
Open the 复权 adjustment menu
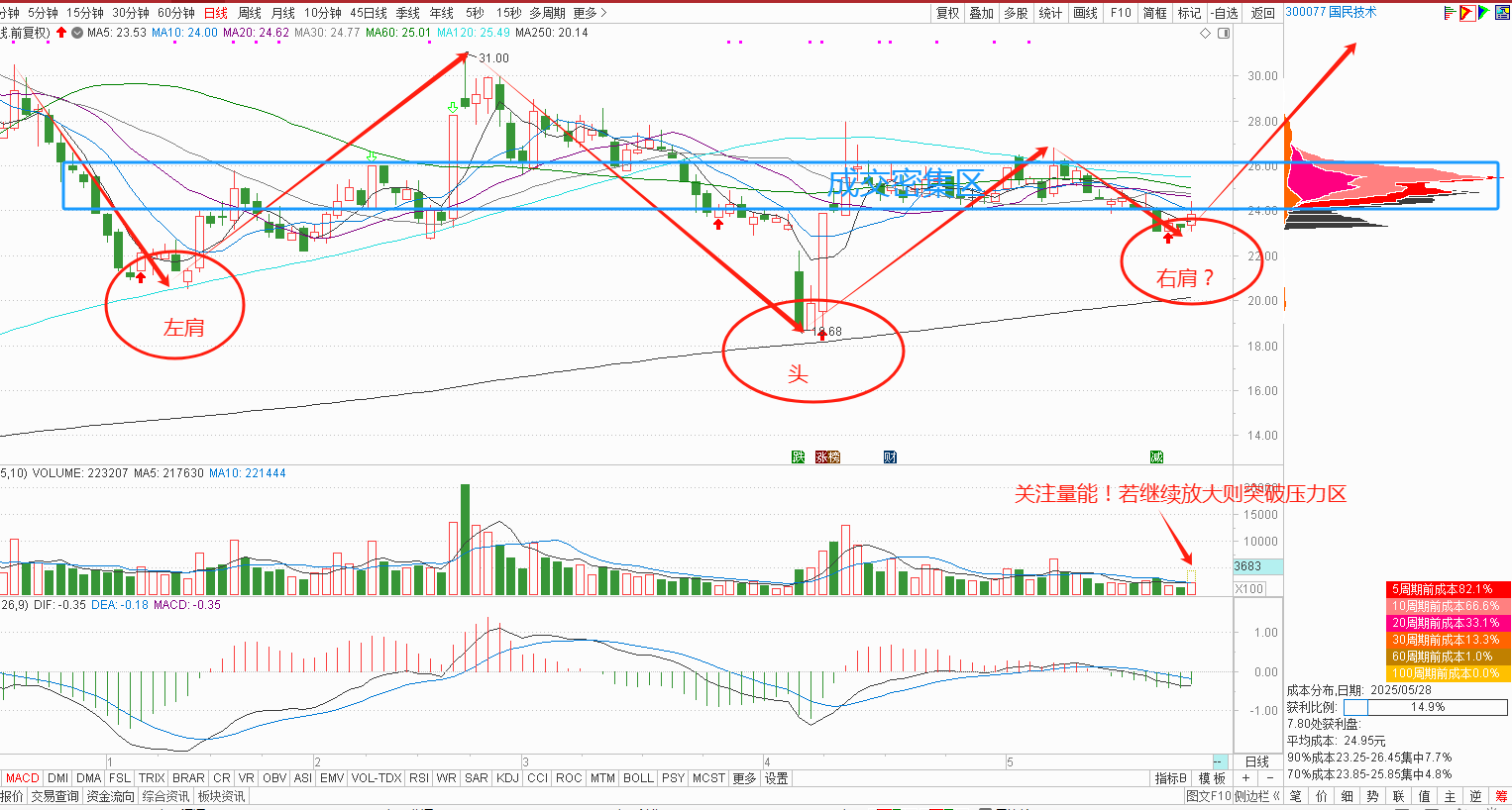(x=948, y=13)
